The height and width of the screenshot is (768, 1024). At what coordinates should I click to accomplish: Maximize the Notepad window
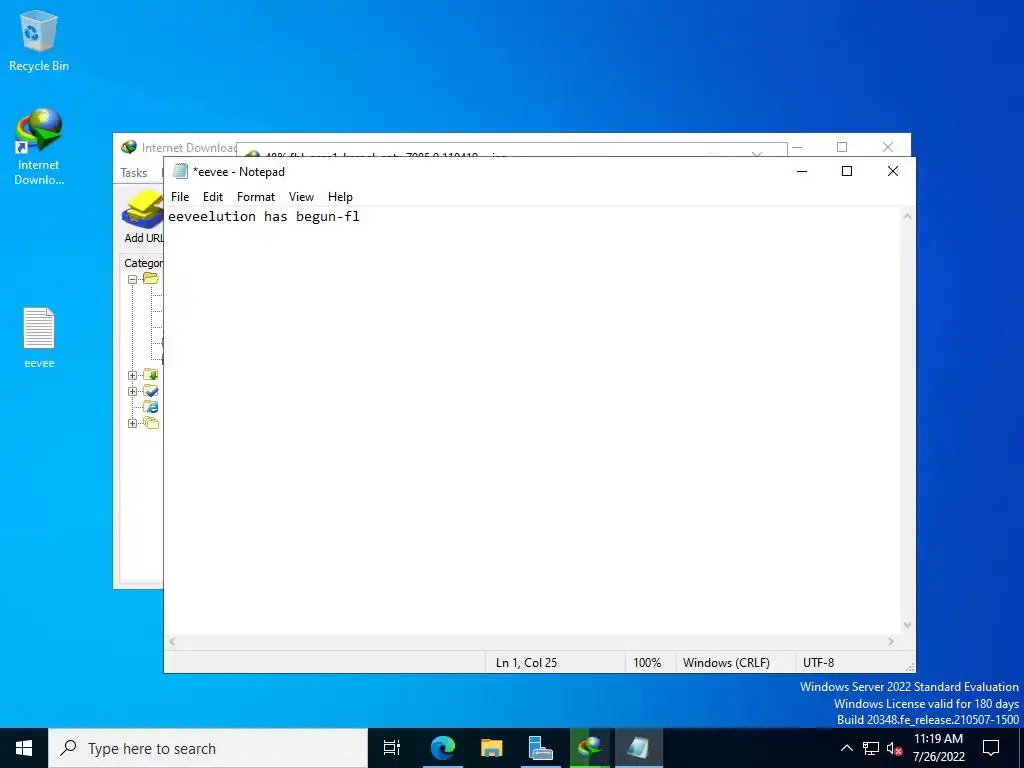tap(847, 171)
